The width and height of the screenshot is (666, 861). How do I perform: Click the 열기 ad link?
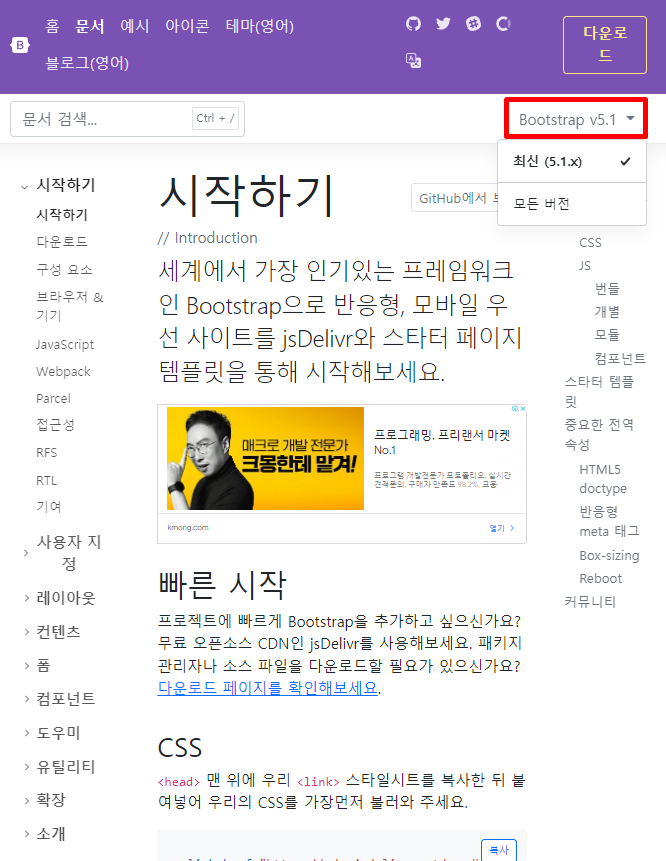coord(502,528)
